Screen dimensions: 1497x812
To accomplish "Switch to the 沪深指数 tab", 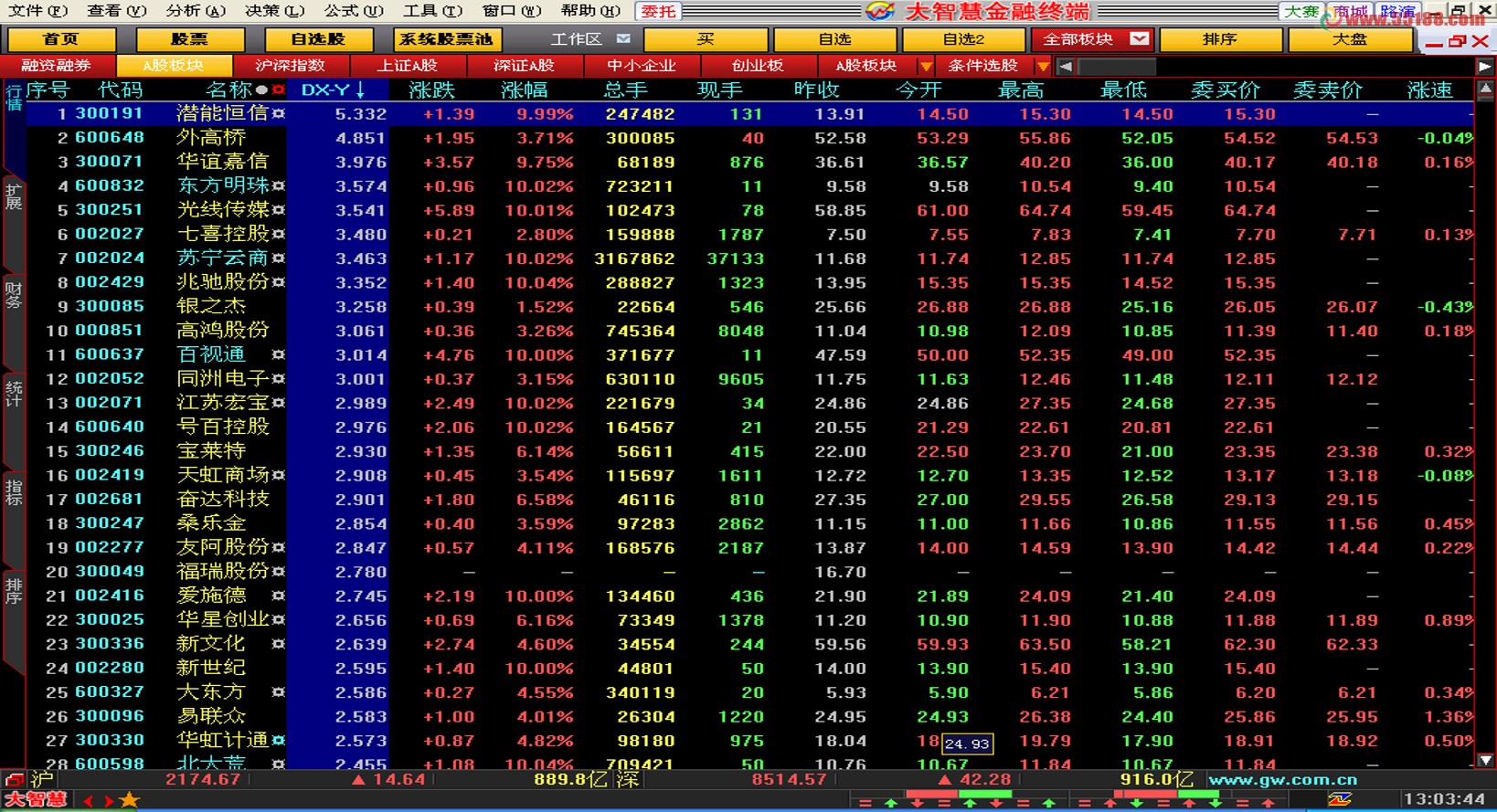I will click(291, 66).
